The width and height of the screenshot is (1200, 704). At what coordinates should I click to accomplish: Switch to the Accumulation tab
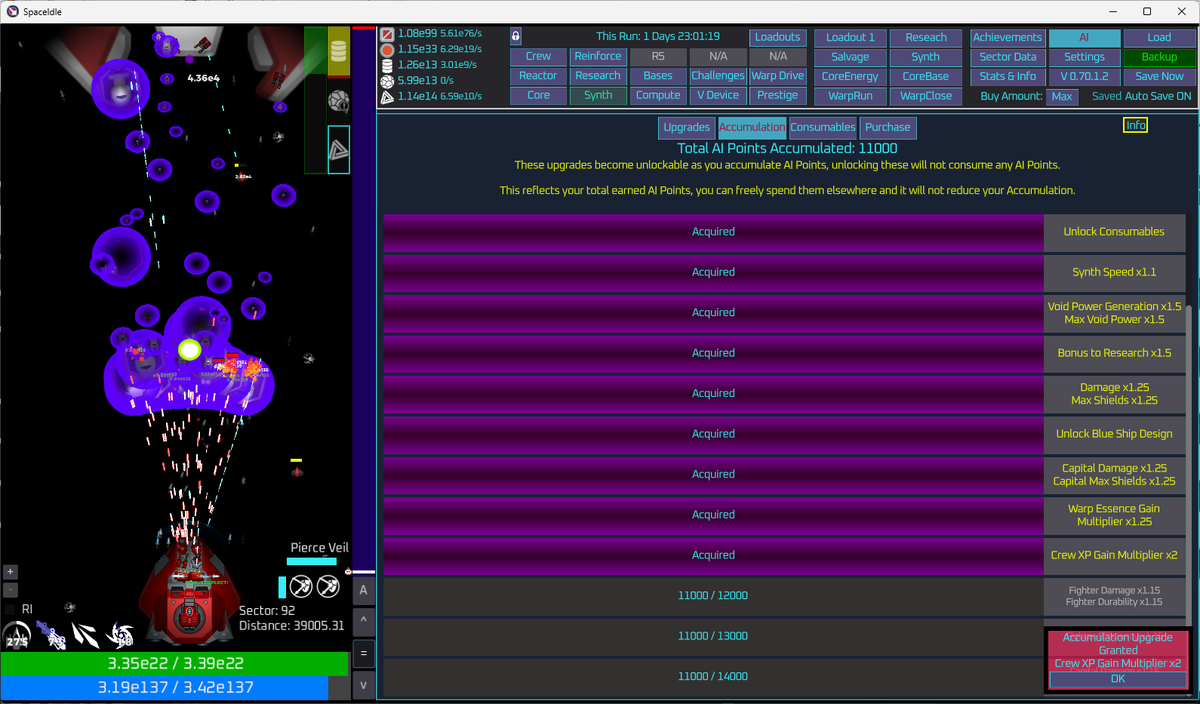tap(752, 128)
